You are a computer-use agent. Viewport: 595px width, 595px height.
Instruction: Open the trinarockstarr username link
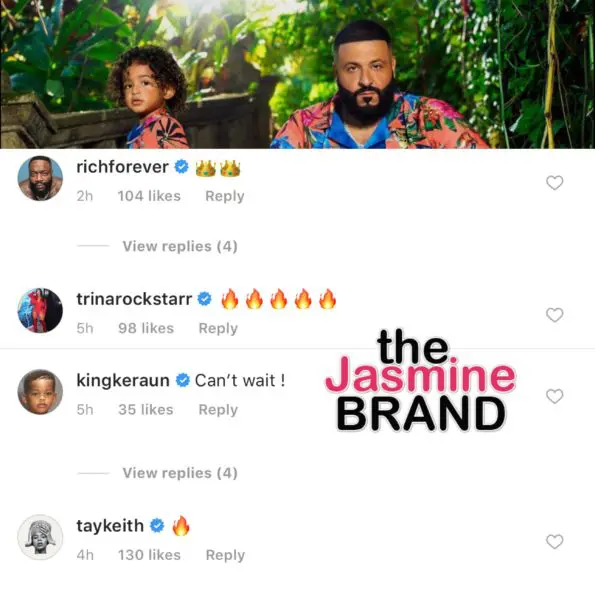click(x=134, y=299)
